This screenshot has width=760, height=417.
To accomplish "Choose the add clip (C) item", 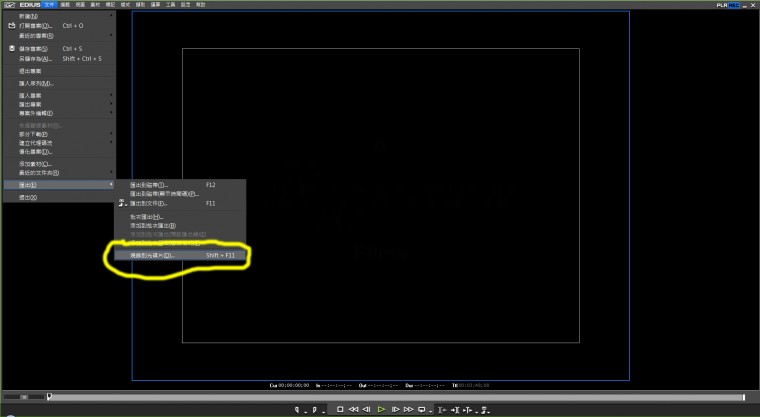I will click(59, 164).
